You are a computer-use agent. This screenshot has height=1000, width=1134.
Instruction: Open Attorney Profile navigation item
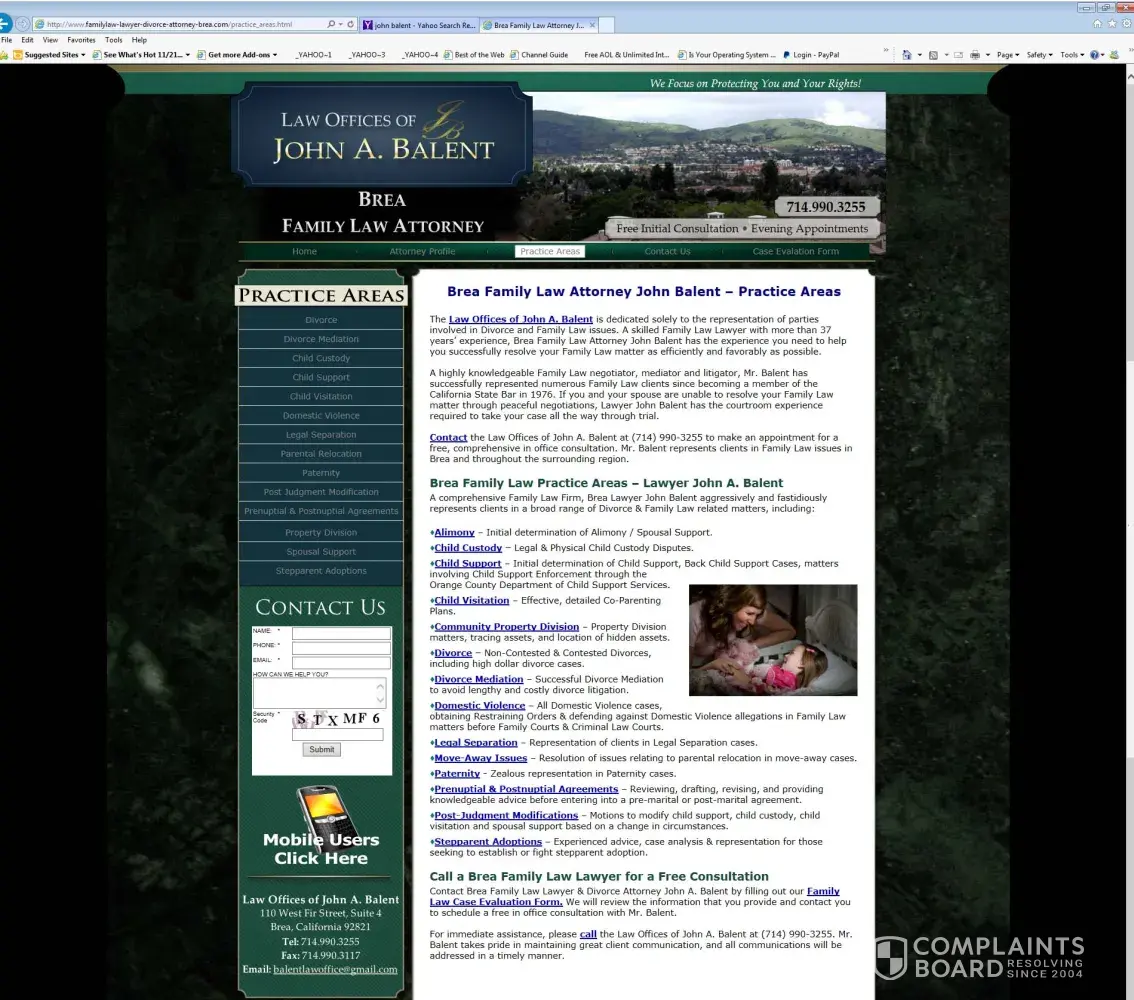[422, 251]
